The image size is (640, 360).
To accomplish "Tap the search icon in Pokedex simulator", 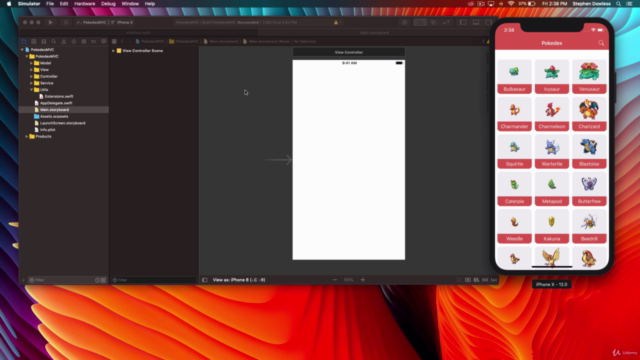I will (x=601, y=43).
